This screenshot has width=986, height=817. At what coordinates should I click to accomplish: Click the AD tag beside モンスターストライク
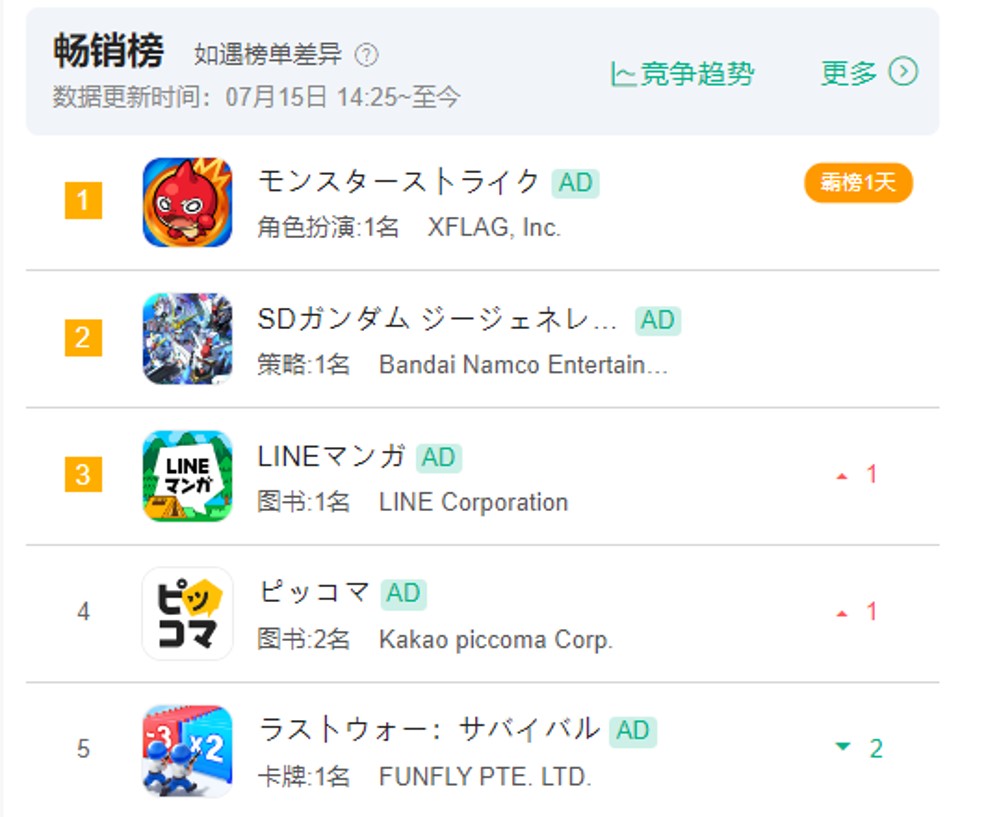pos(575,183)
